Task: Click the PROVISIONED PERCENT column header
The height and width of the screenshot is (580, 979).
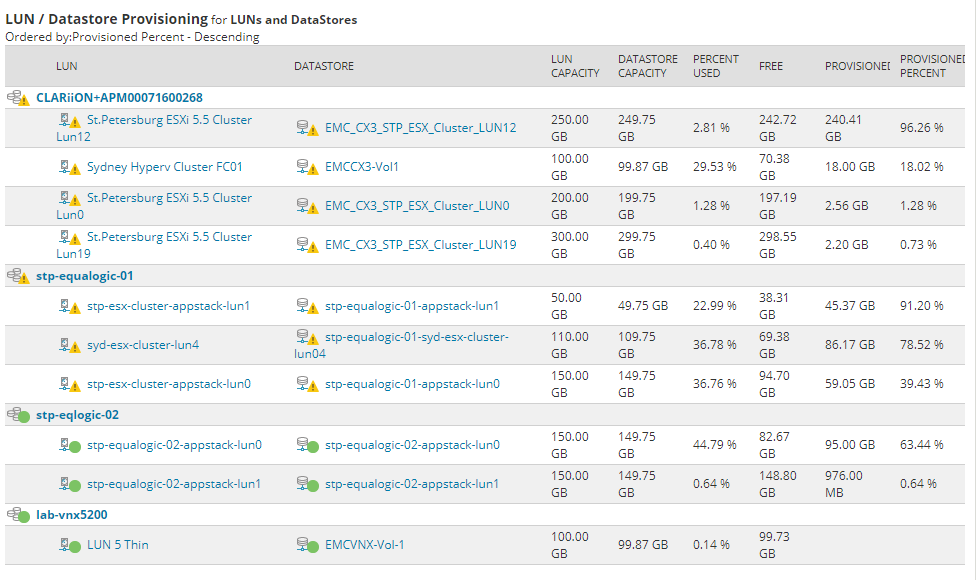Action: (x=932, y=66)
